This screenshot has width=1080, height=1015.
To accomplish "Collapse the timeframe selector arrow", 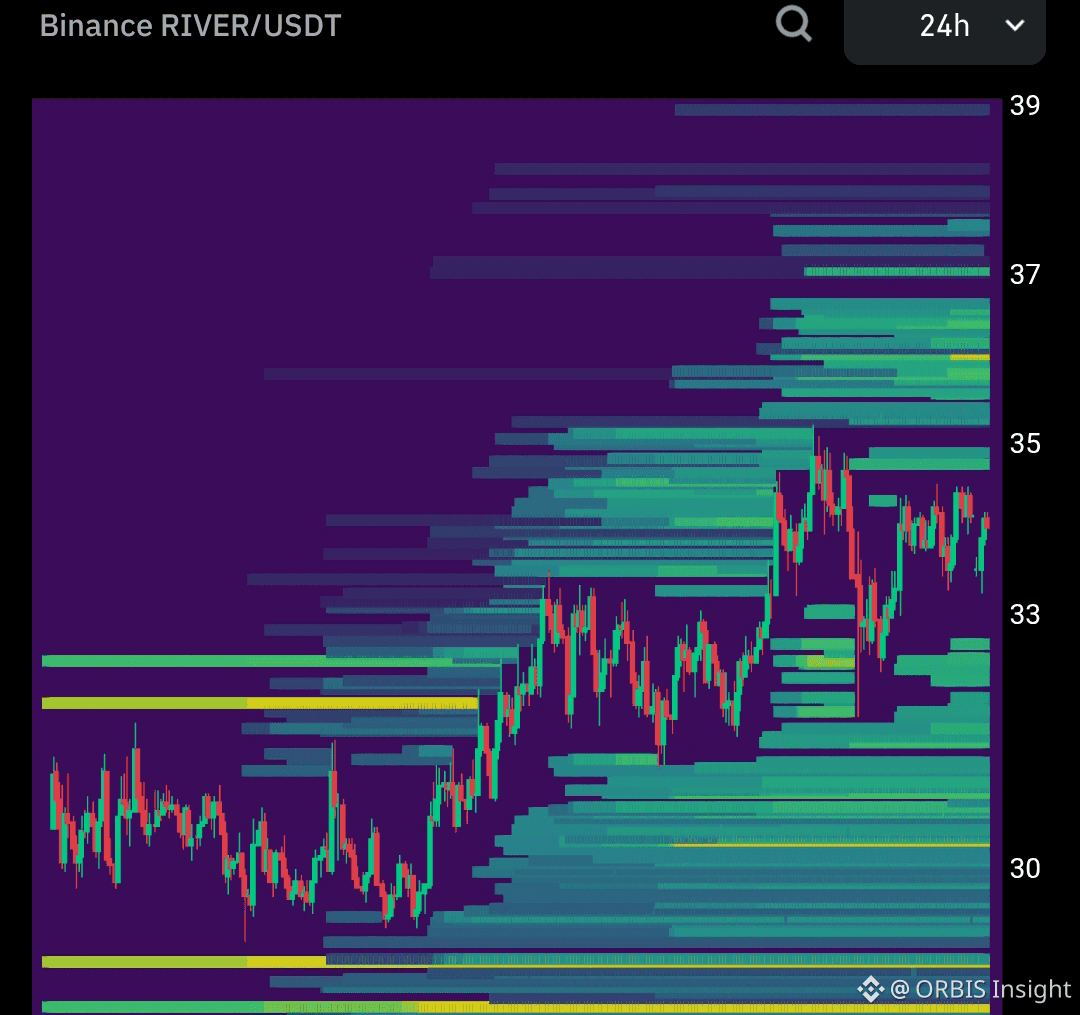I will pos(1012,29).
